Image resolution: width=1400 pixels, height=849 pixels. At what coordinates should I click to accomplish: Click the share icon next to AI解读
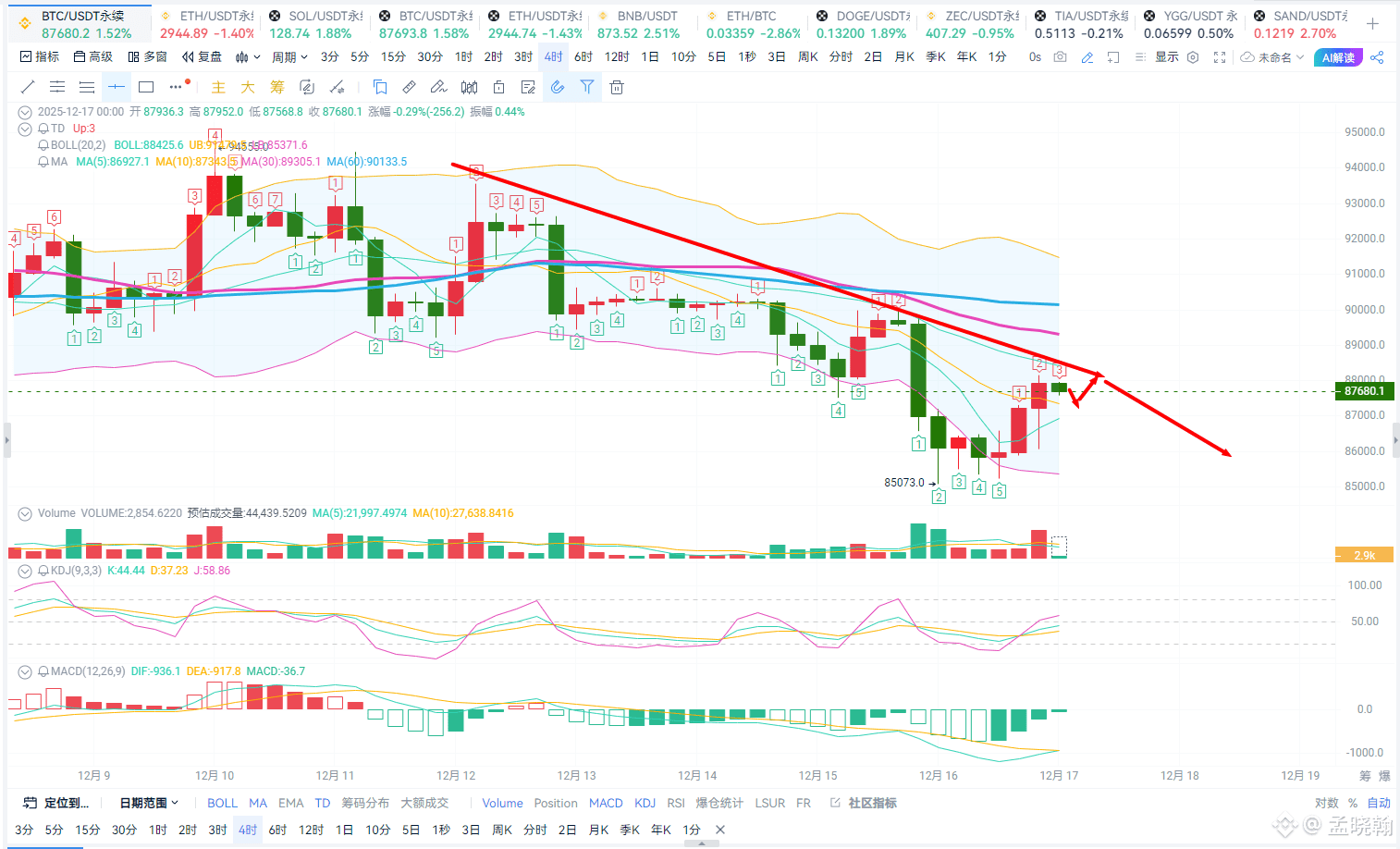tap(1377, 57)
